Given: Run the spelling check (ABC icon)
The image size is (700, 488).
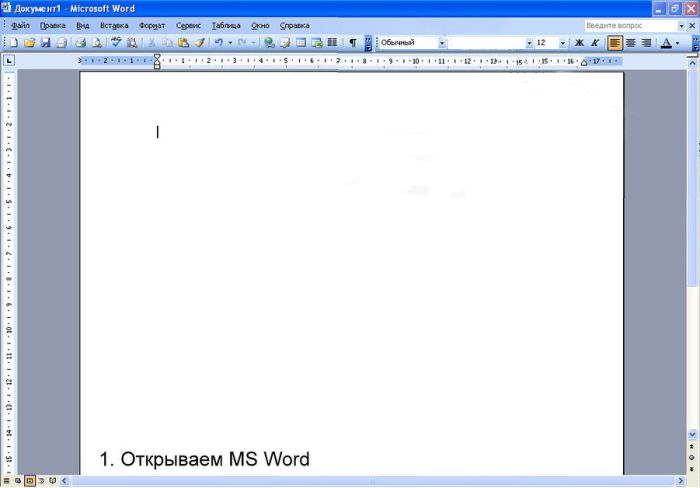Looking at the screenshot, I should (116, 43).
